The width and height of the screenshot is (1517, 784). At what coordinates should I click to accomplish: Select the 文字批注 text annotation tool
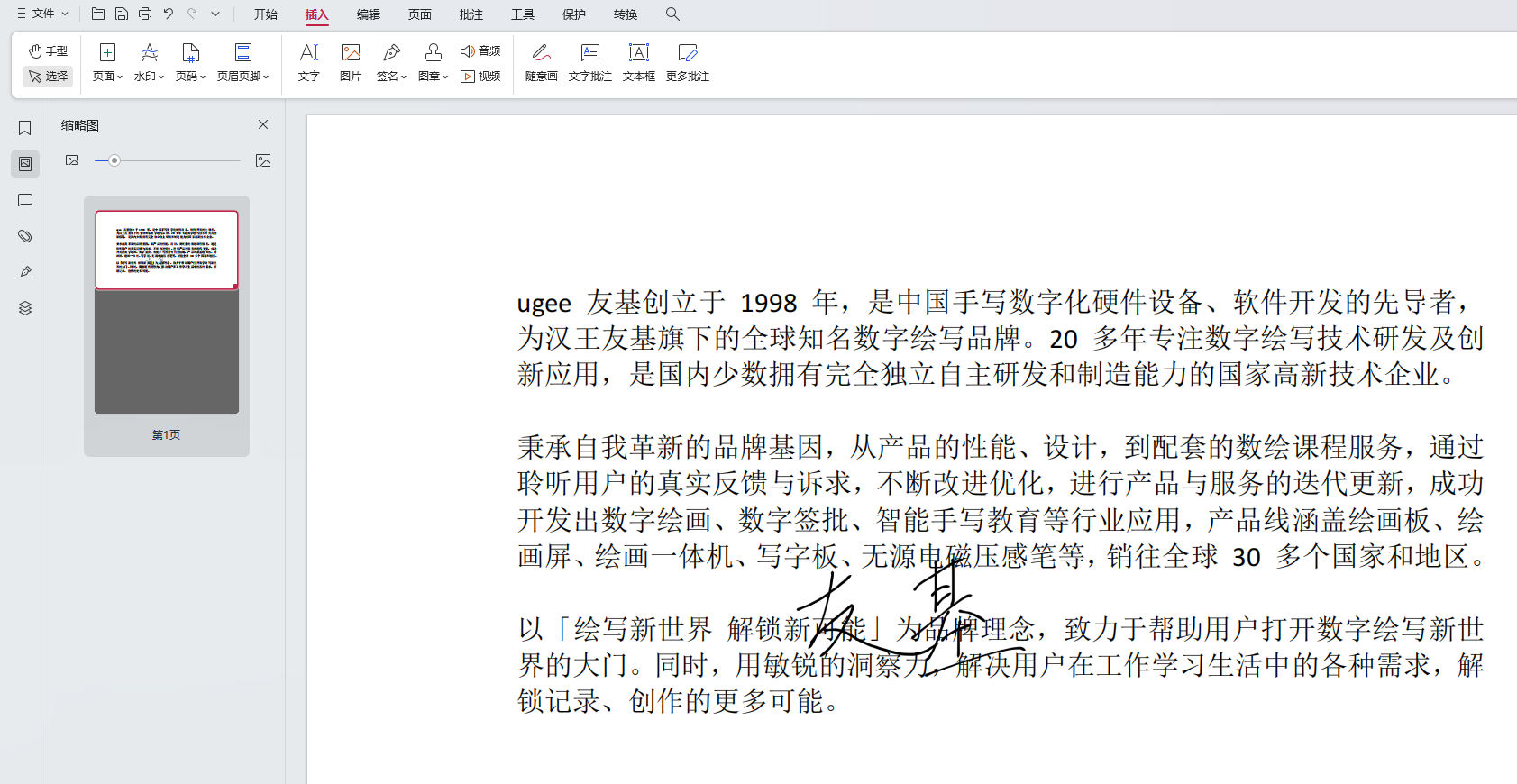coord(590,63)
